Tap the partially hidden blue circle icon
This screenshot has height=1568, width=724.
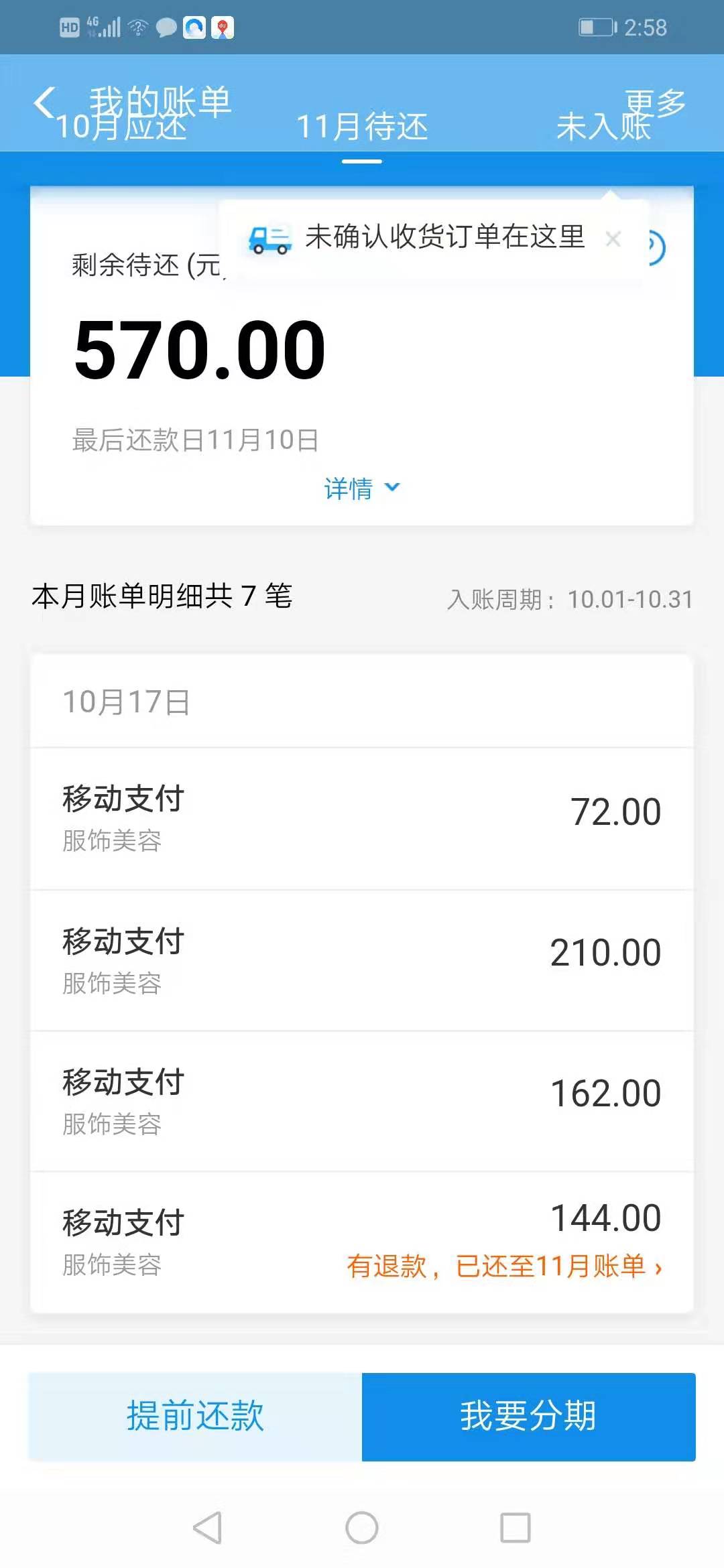pyautogui.click(x=656, y=248)
